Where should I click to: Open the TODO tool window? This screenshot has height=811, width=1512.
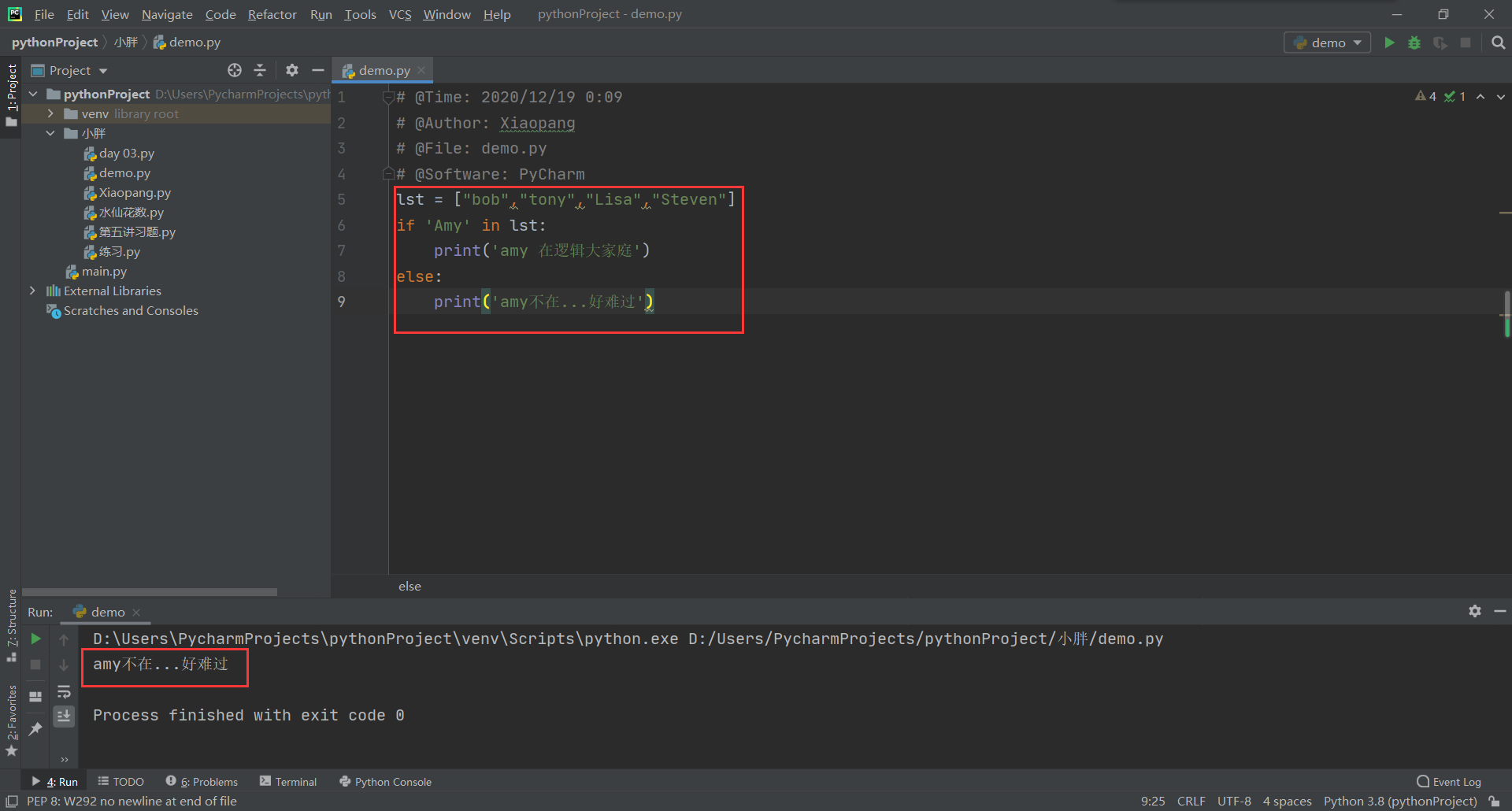[121, 781]
